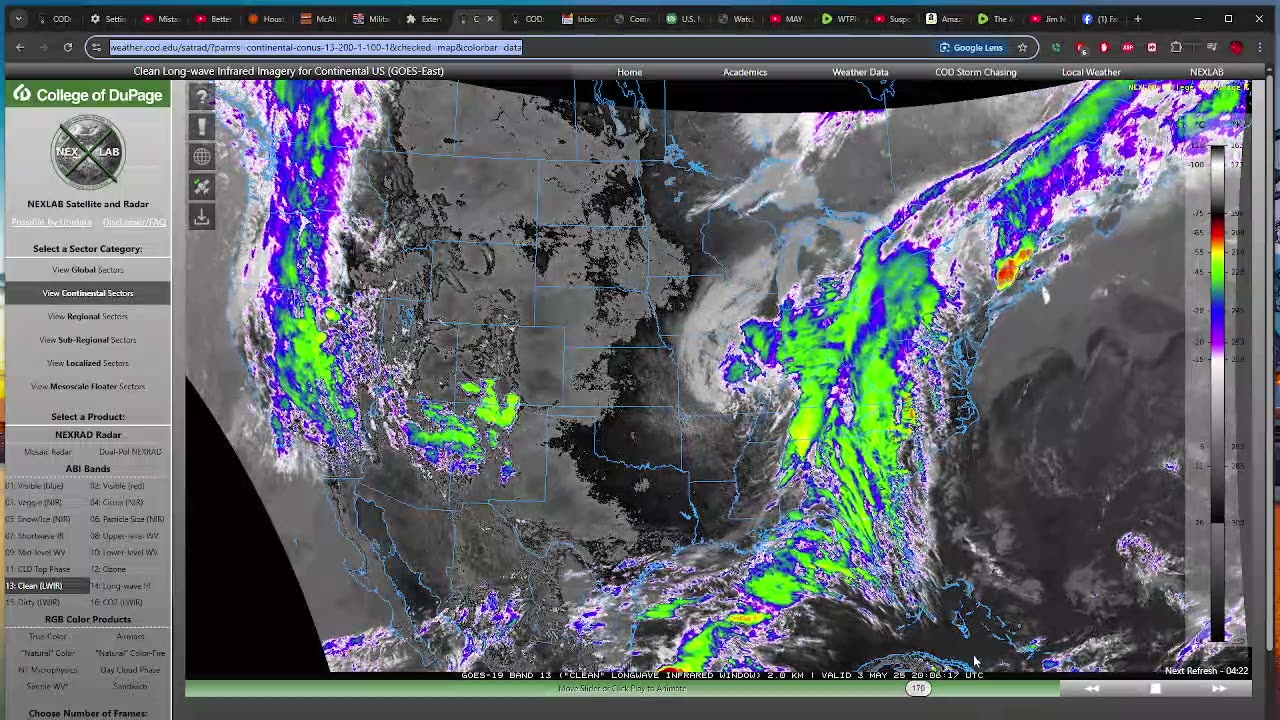This screenshot has height=720, width=1280.
Task: Select Airmass RGB product
Action: (130, 637)
